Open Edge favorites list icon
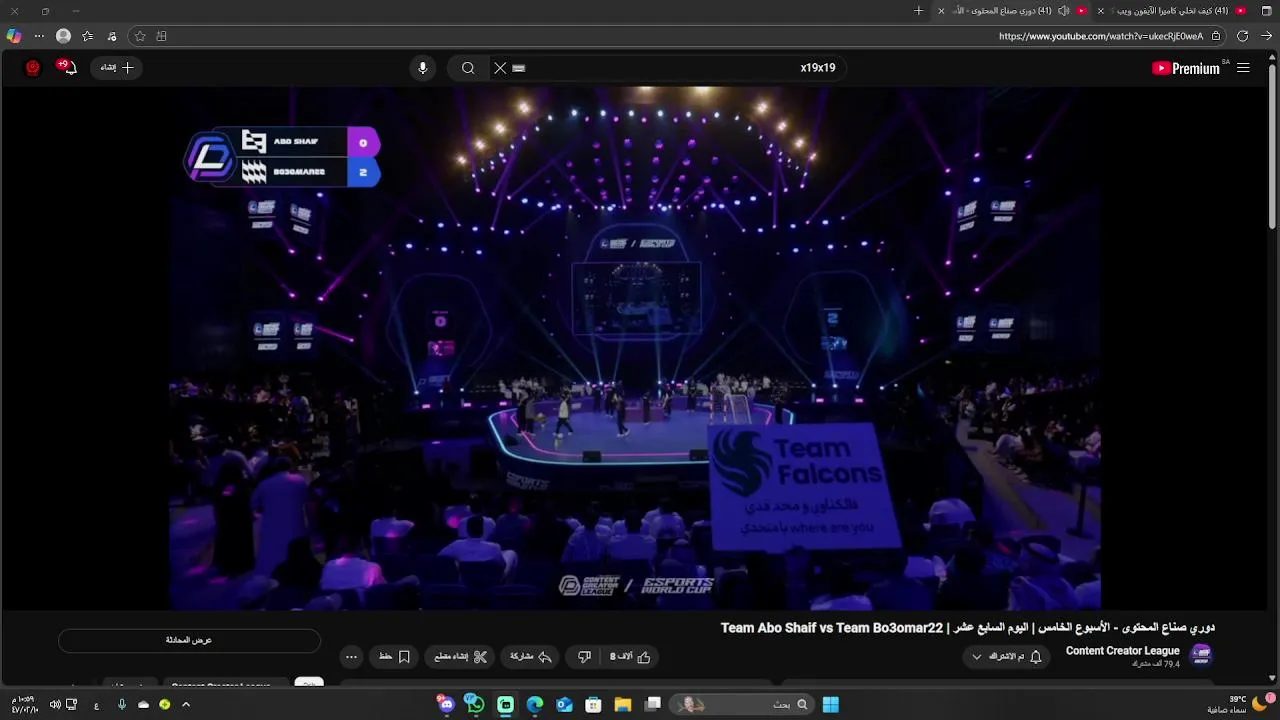The height and width of the screenshot is (720, 1280). pyautogui.click(x=88, y=36)
